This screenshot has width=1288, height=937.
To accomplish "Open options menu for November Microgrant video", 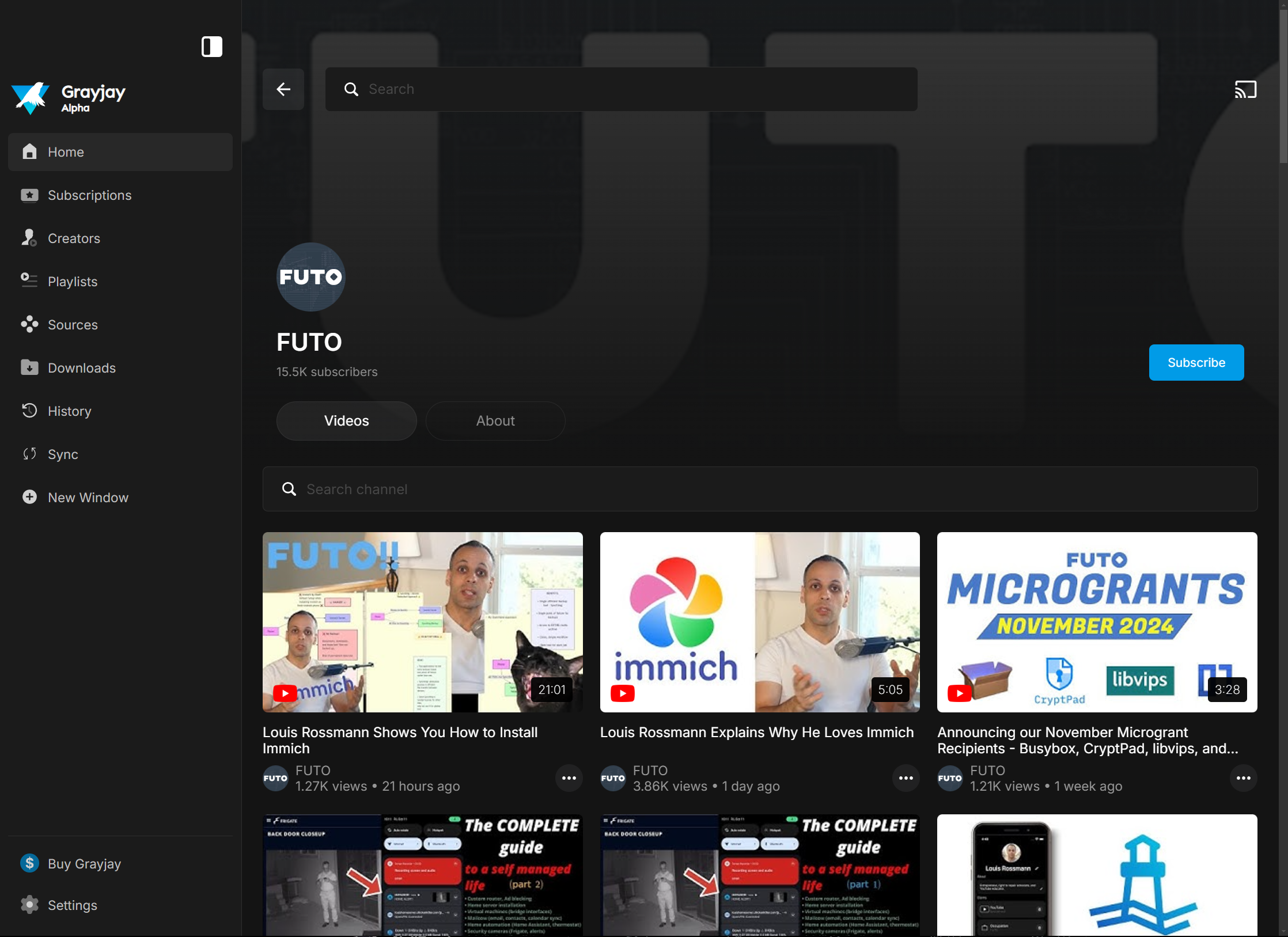I will click(1243, 778).
